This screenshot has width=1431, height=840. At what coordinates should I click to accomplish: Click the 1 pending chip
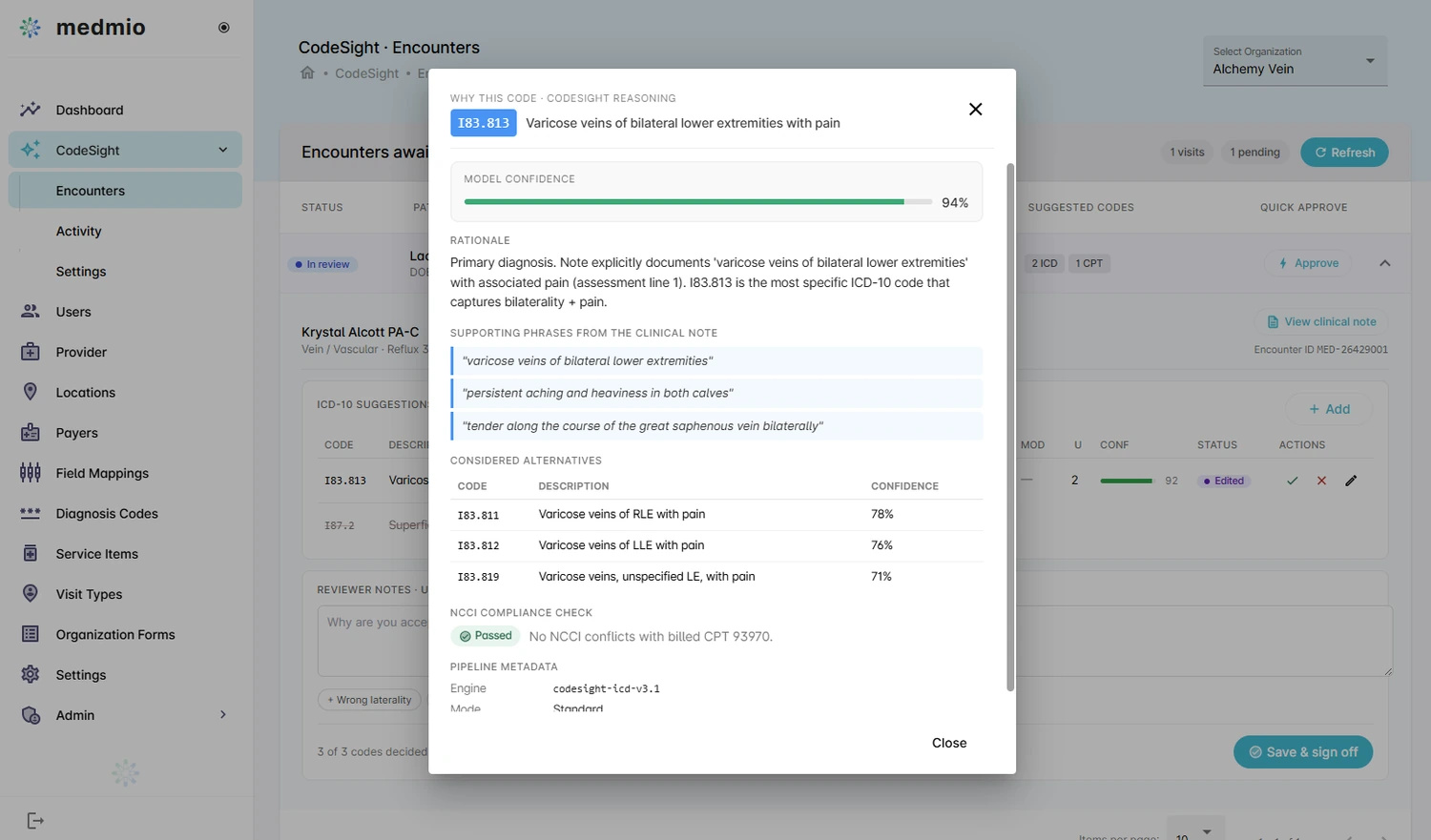1255,153
